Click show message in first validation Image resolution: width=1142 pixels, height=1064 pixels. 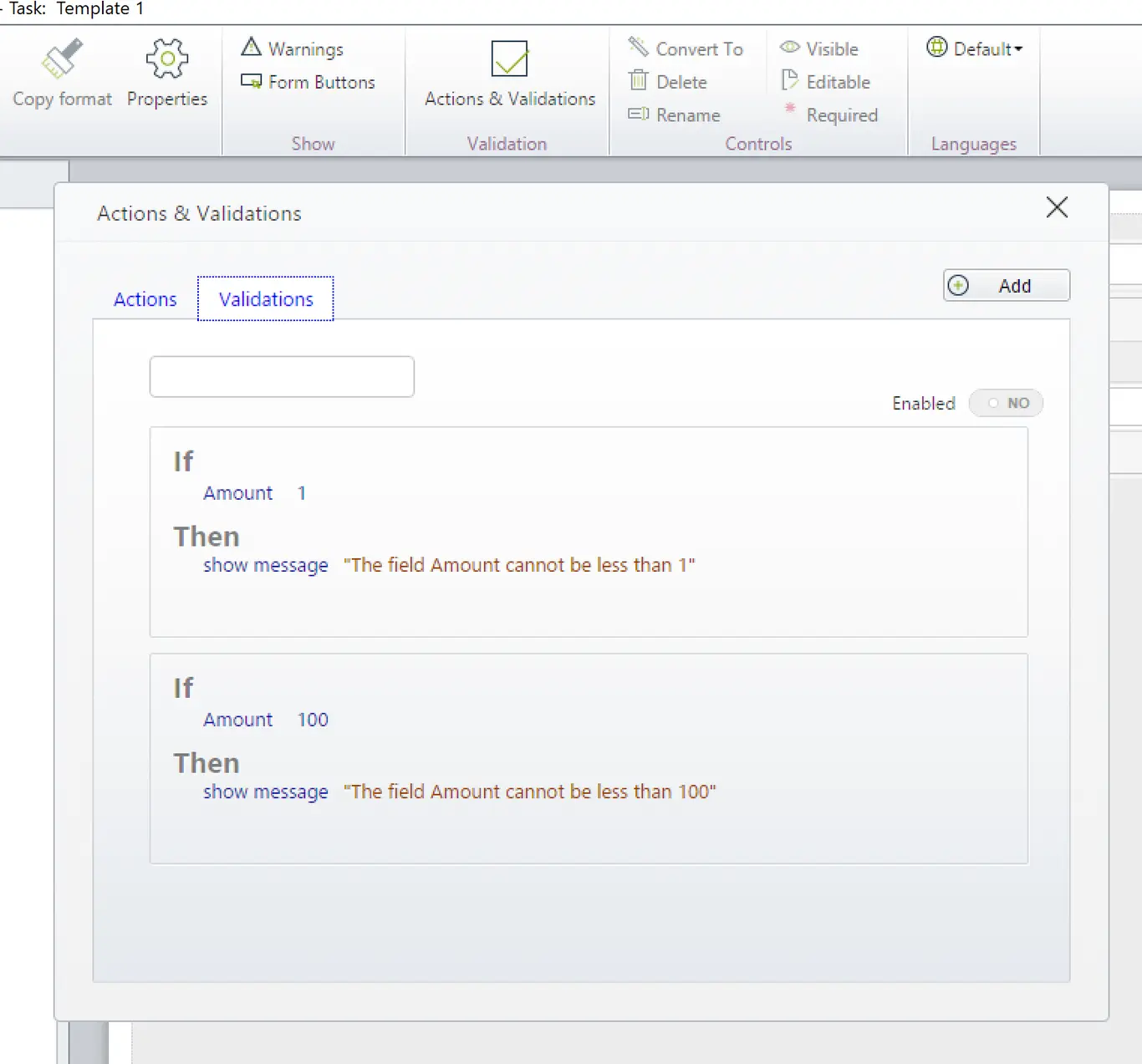click(266, 566)
